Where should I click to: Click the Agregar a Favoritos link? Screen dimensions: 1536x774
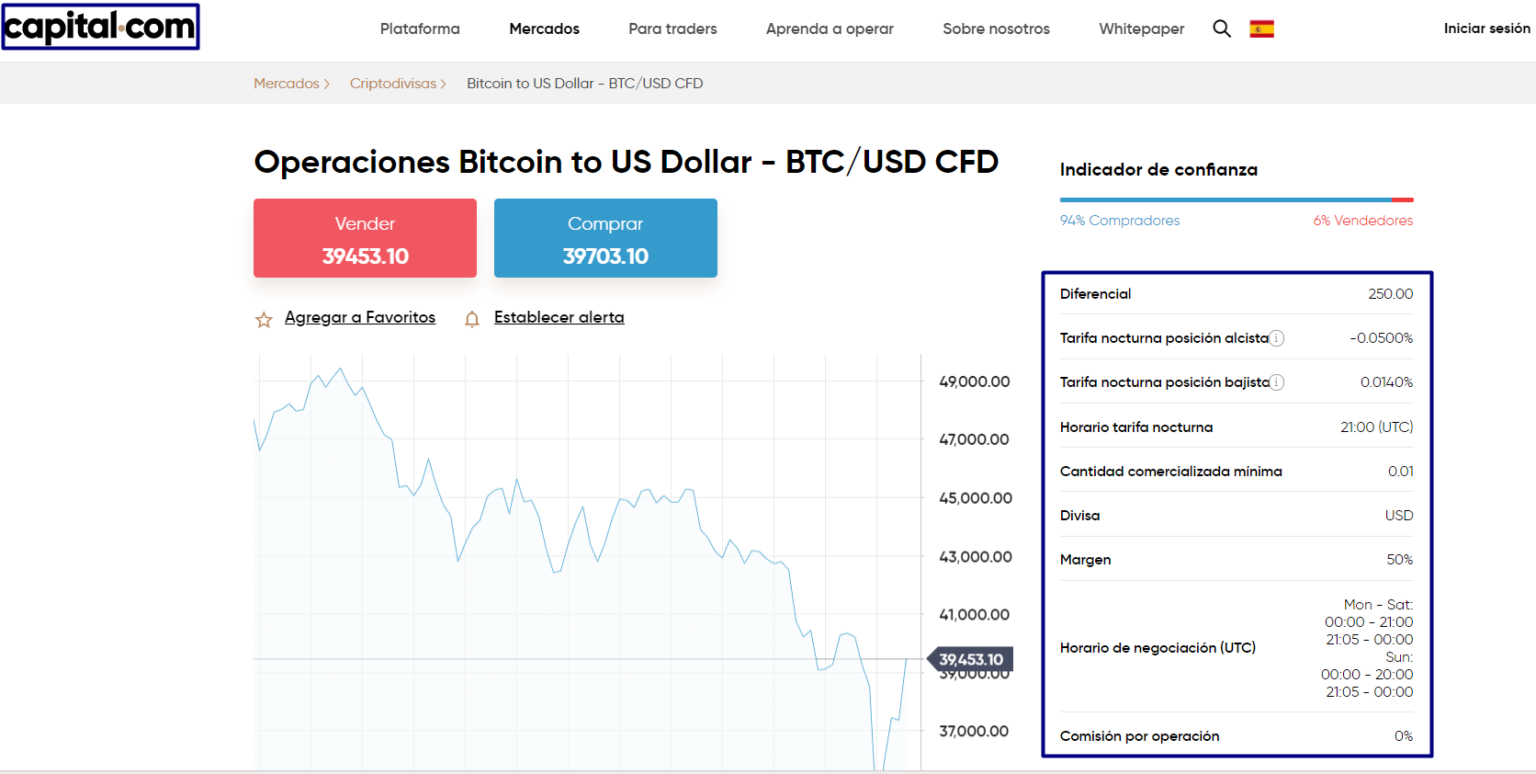[360, 318]
